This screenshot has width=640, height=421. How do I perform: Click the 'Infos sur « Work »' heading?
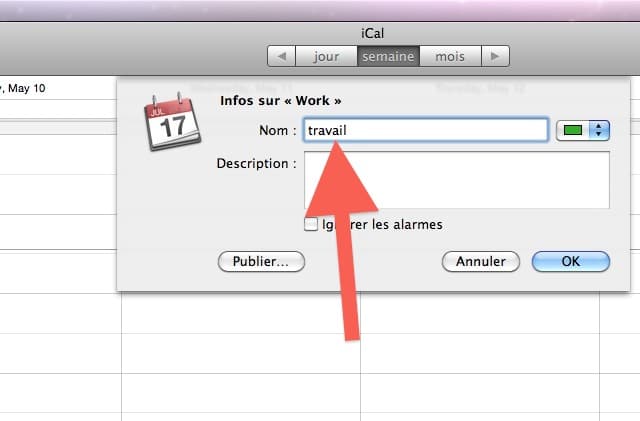click(x=280, y=101)
